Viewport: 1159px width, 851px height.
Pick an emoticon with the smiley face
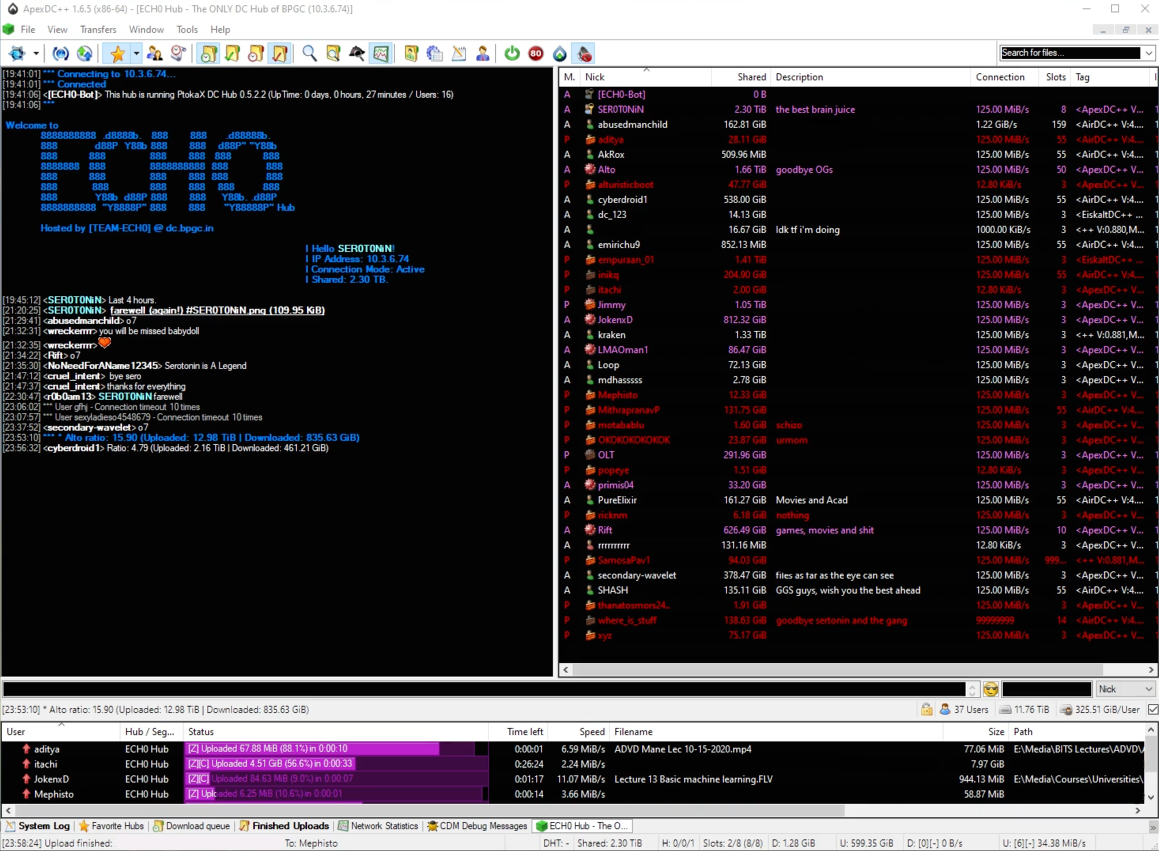990,688
